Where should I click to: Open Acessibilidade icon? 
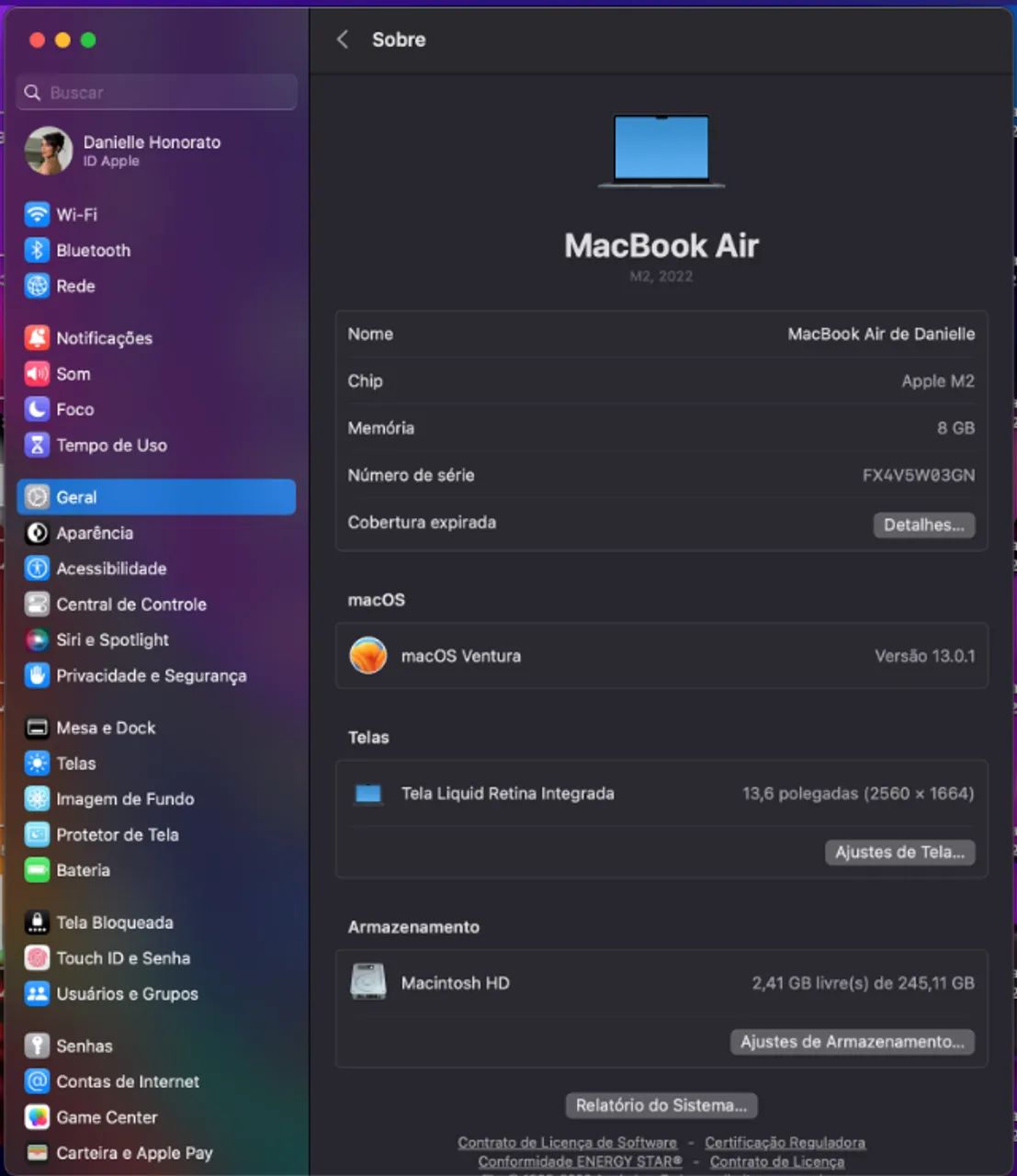tap(37, 569)
